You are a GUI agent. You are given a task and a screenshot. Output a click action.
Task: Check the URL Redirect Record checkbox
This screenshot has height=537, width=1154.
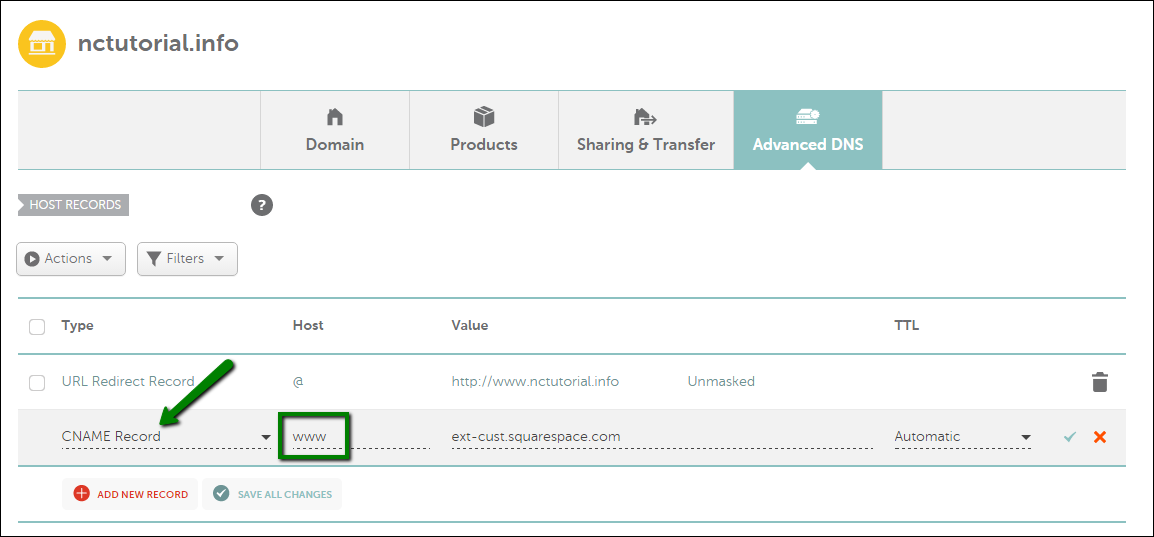coord(37,382)
